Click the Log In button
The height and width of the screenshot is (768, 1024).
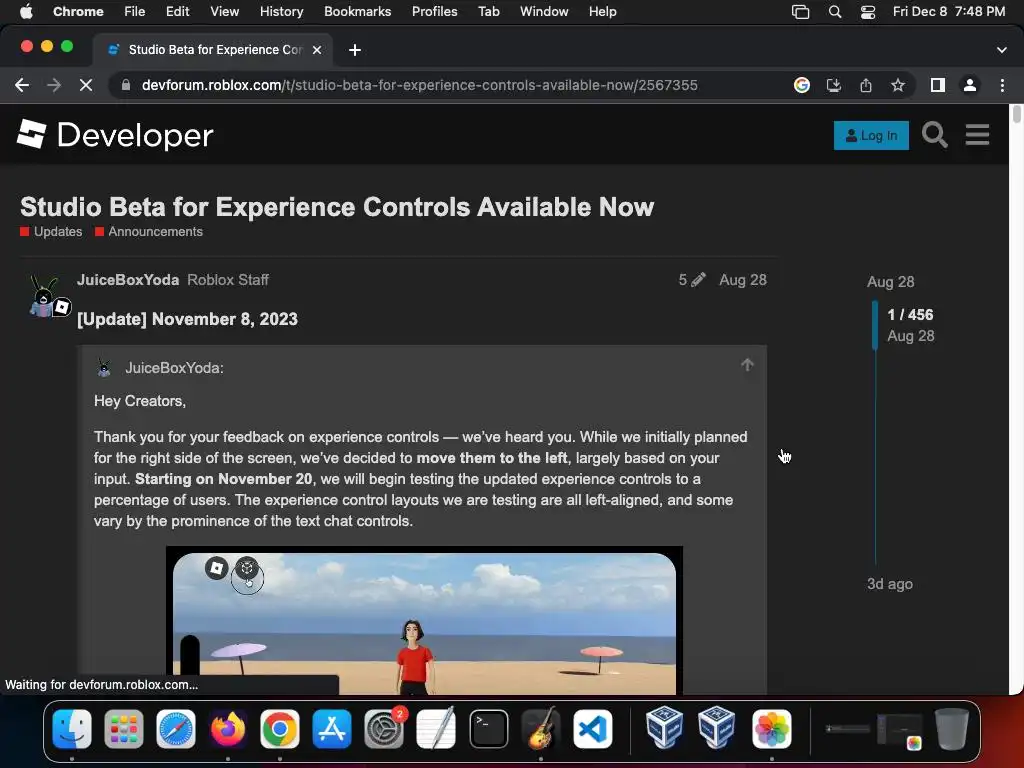coord(871,135)
